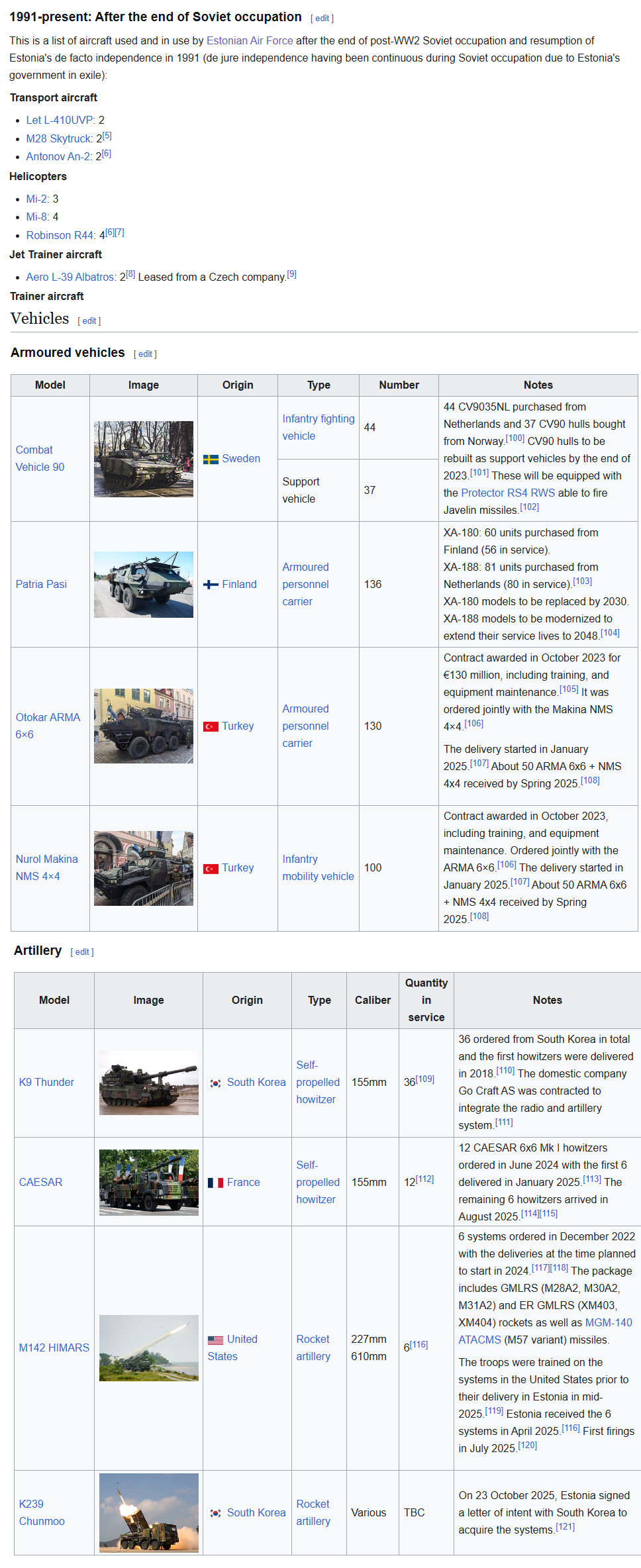
Task: Click the TBC quantity cell
Action: [426, 1513]
